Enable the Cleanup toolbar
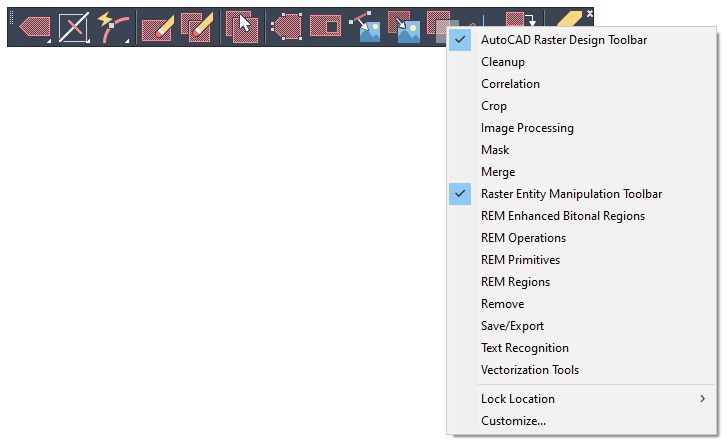Screen dimensions: 727x445 [x=581, y=62]
